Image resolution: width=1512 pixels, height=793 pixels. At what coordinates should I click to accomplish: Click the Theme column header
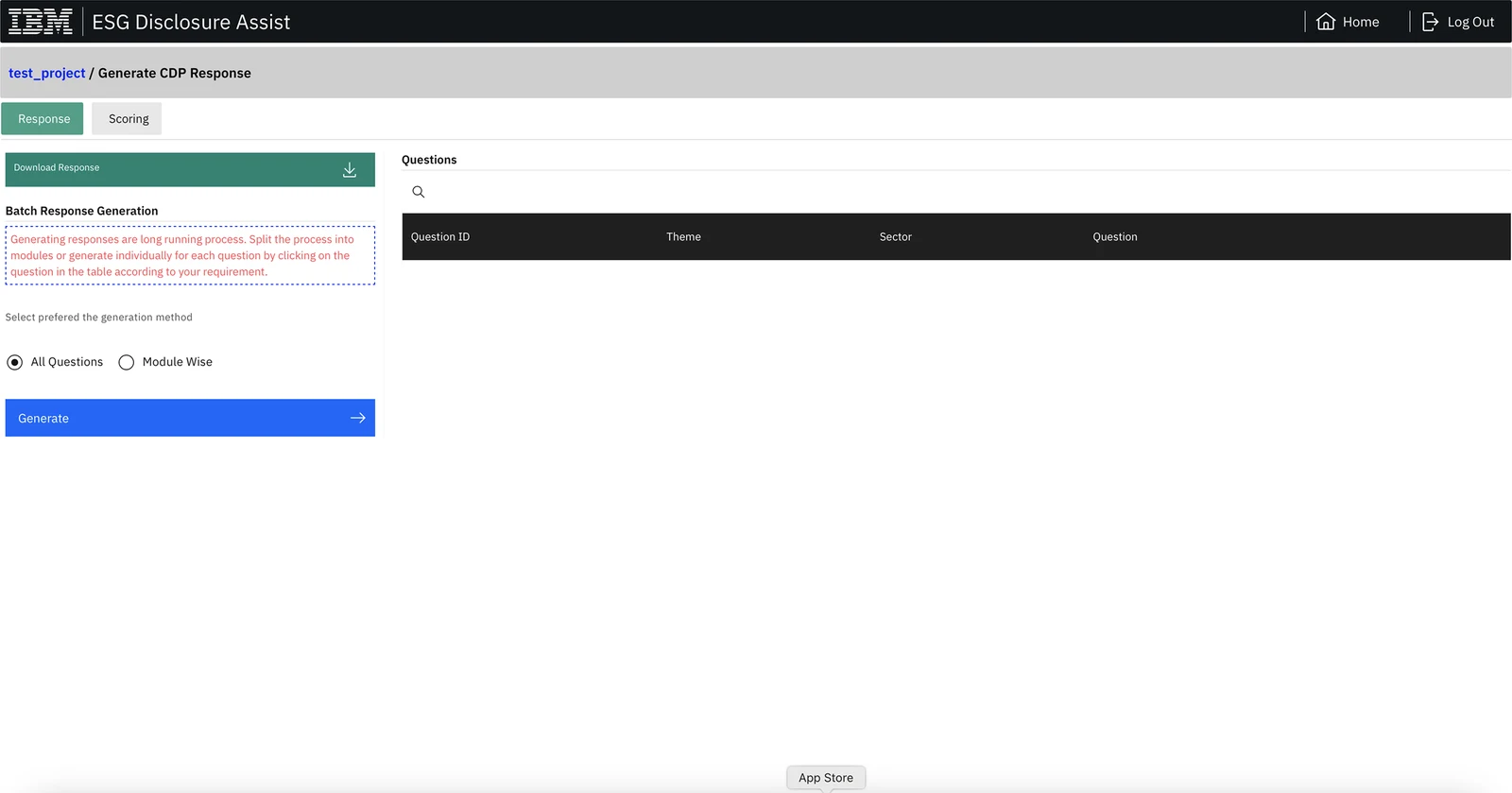[x=683, y=236]
